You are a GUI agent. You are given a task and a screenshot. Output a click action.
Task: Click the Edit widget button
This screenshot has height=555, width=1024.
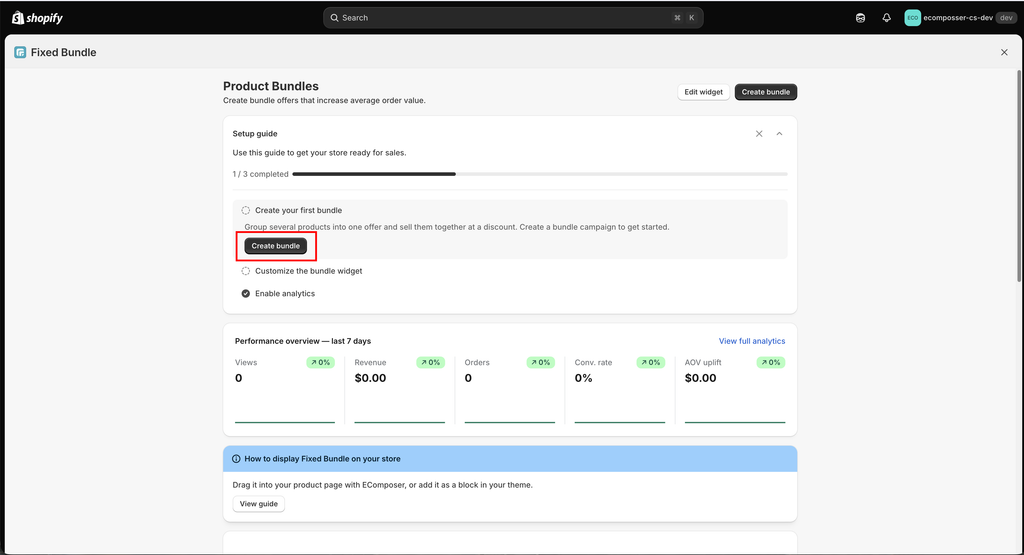(703, 92)
